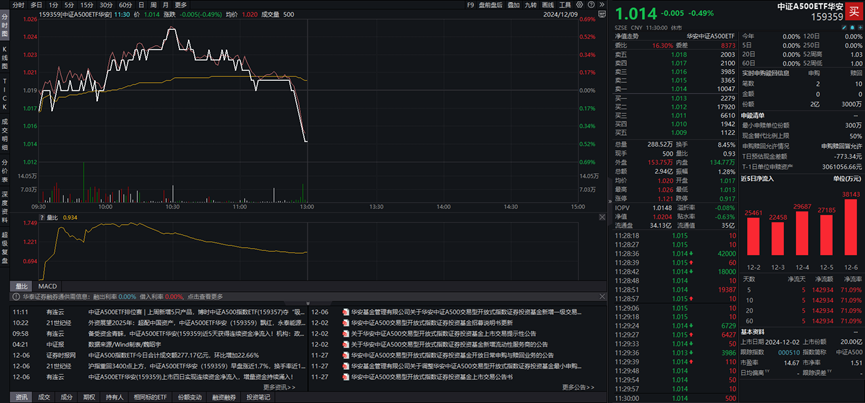This screenshot has width=865, height=403.
Task: Click the plus add-to-watchlist icon
Action: [x=860, y=28]
